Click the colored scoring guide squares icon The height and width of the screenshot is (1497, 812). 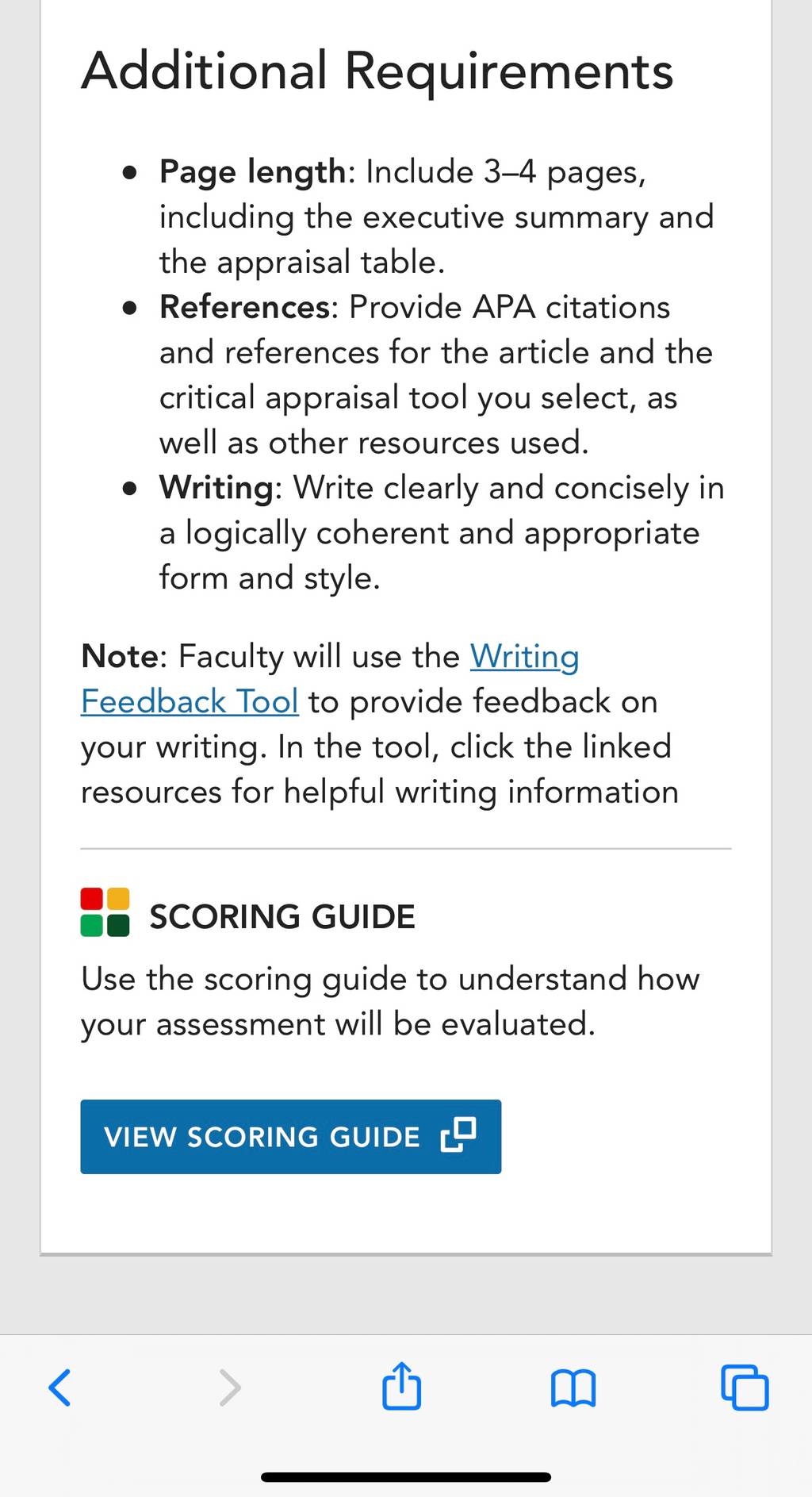click(x=105, y=912)
